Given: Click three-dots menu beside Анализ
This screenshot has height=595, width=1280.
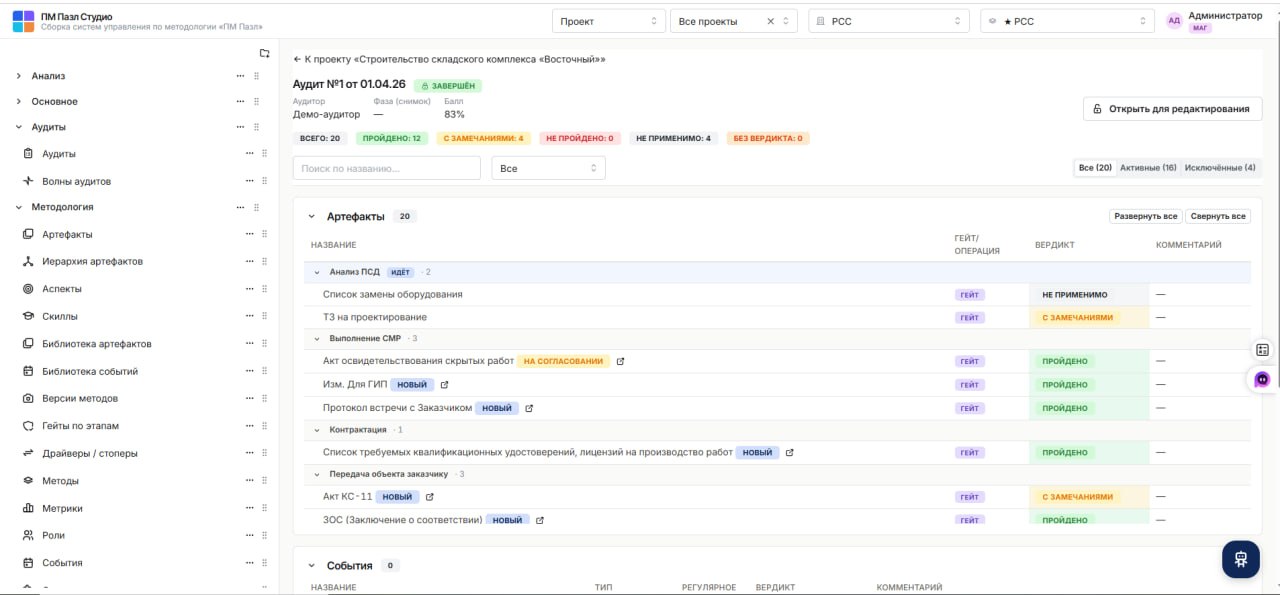Looking at the screenshot, I should [240, 76].
